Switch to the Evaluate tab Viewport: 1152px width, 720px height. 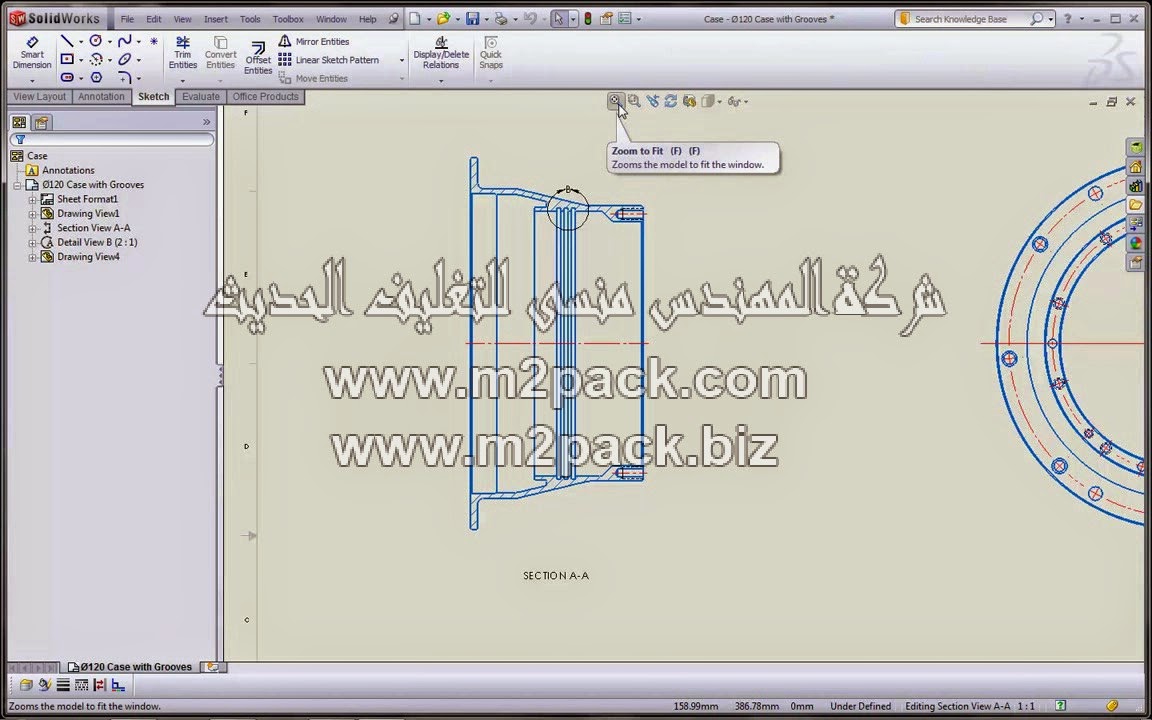click(201, 96)
